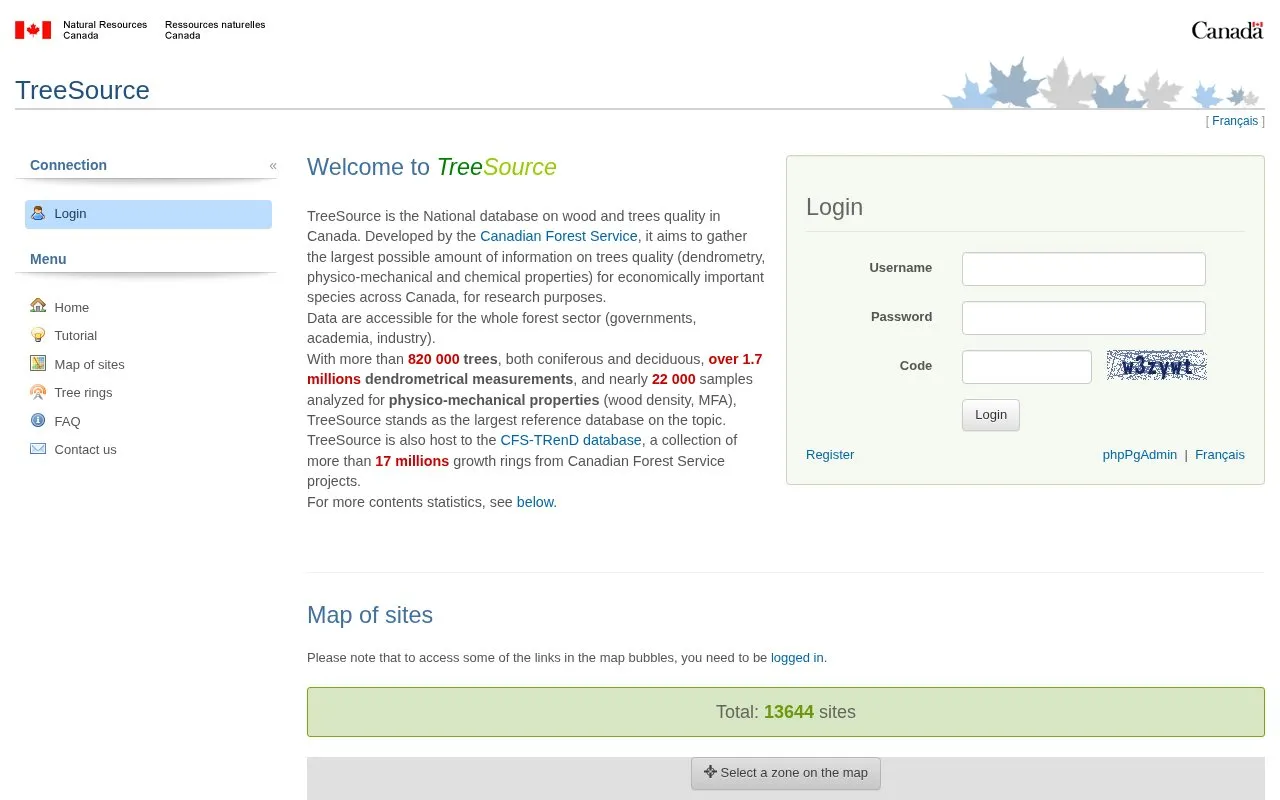The width and height of the screenshot is (1280, 800).
Task: Open the Login sidebar menu entry
Action: (x=148, y=214)
